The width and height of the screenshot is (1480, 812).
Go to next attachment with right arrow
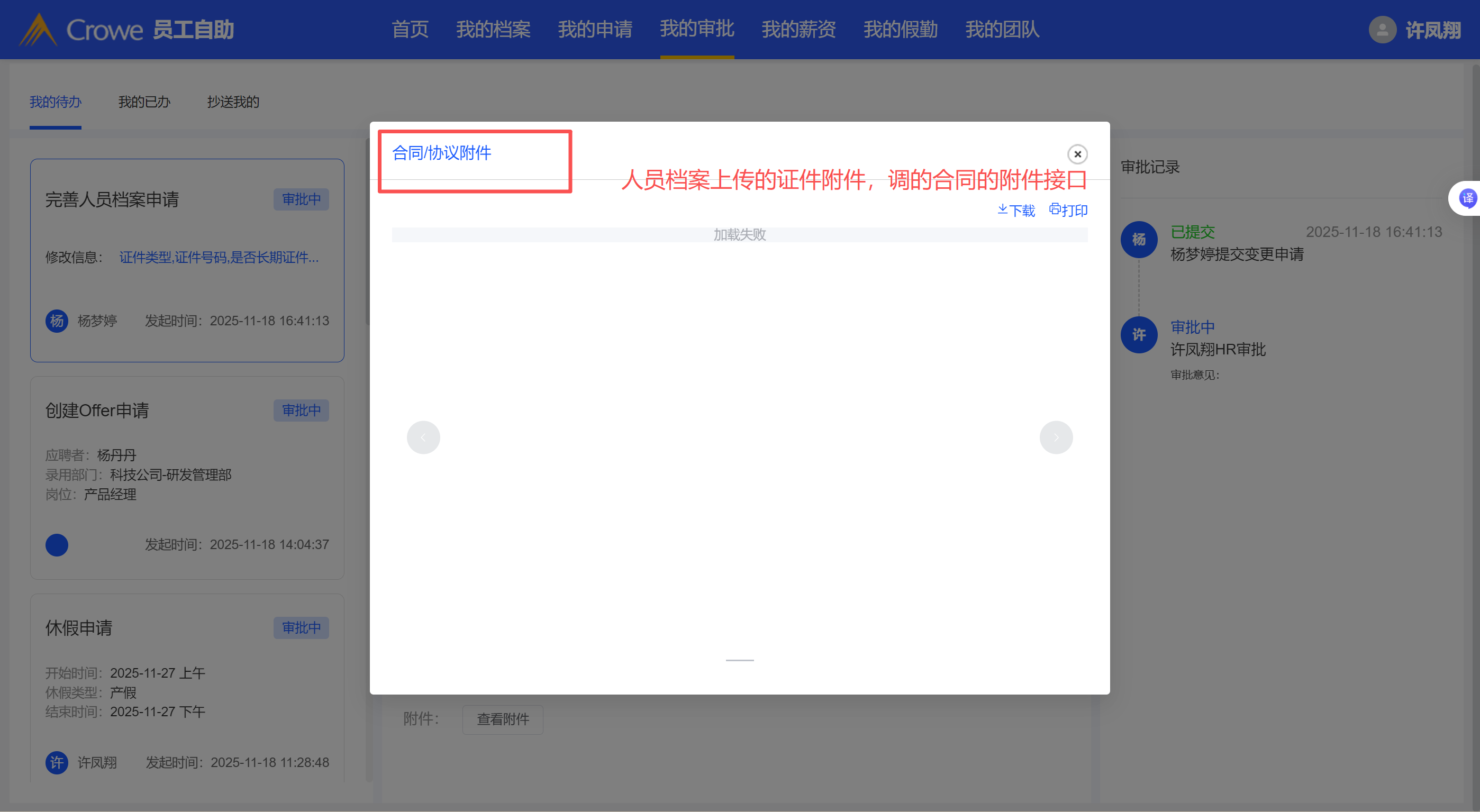click(x=1056, y=437)
